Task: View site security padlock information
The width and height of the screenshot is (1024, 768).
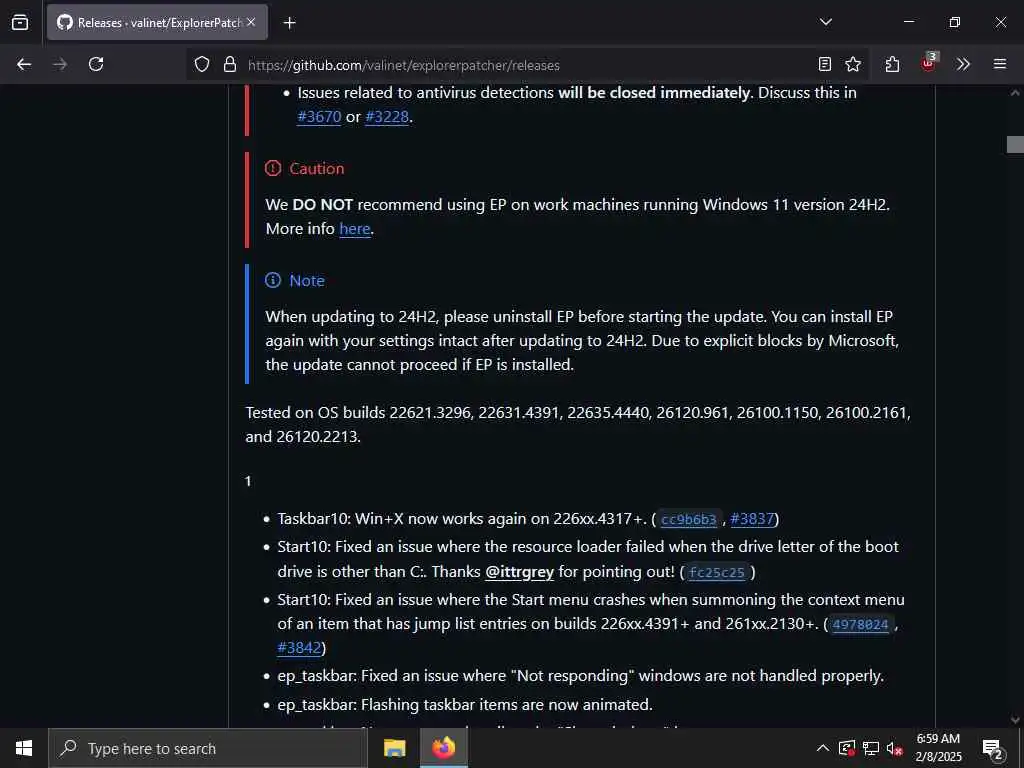Action: [x=229, y=65]
